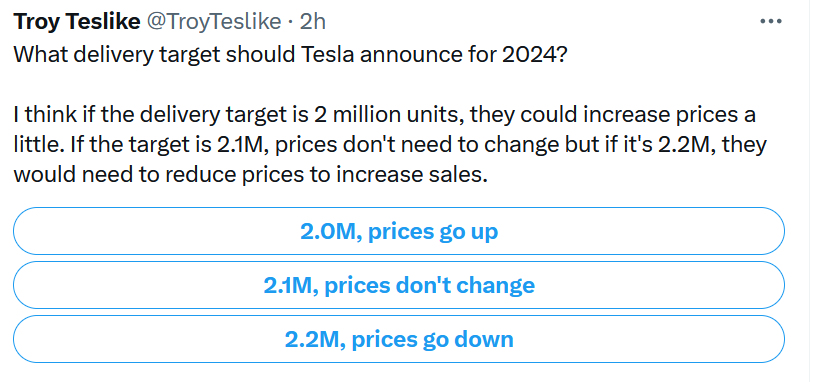Open the grey @TroyTeslike username link
This screenshot has width=813, height=382.
click(215, 22)
